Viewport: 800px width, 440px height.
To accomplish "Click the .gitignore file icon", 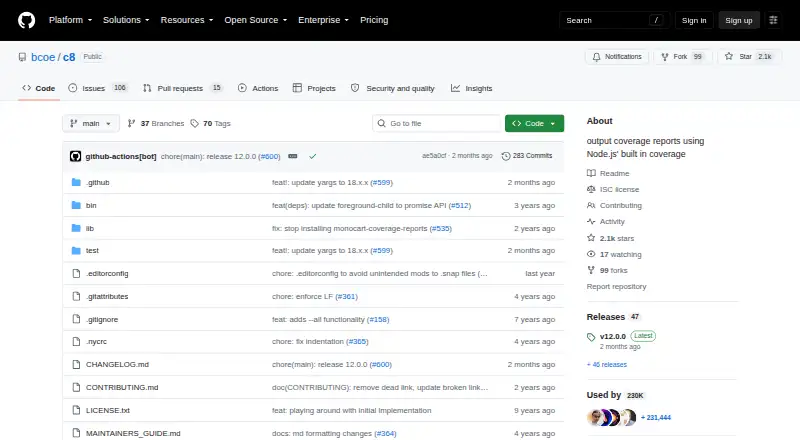I will coord(76,320).
